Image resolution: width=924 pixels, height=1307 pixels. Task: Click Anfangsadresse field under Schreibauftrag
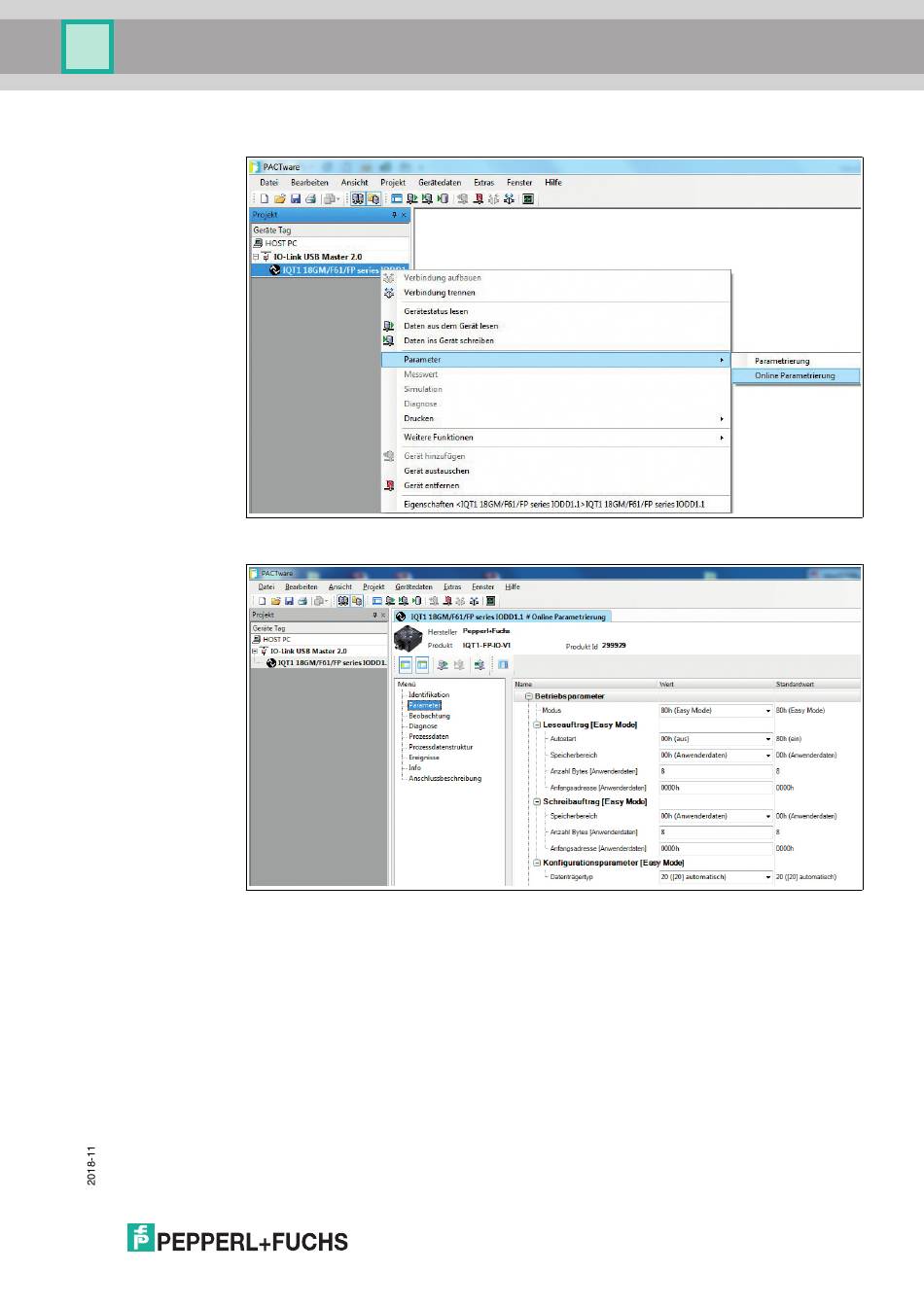716,849
